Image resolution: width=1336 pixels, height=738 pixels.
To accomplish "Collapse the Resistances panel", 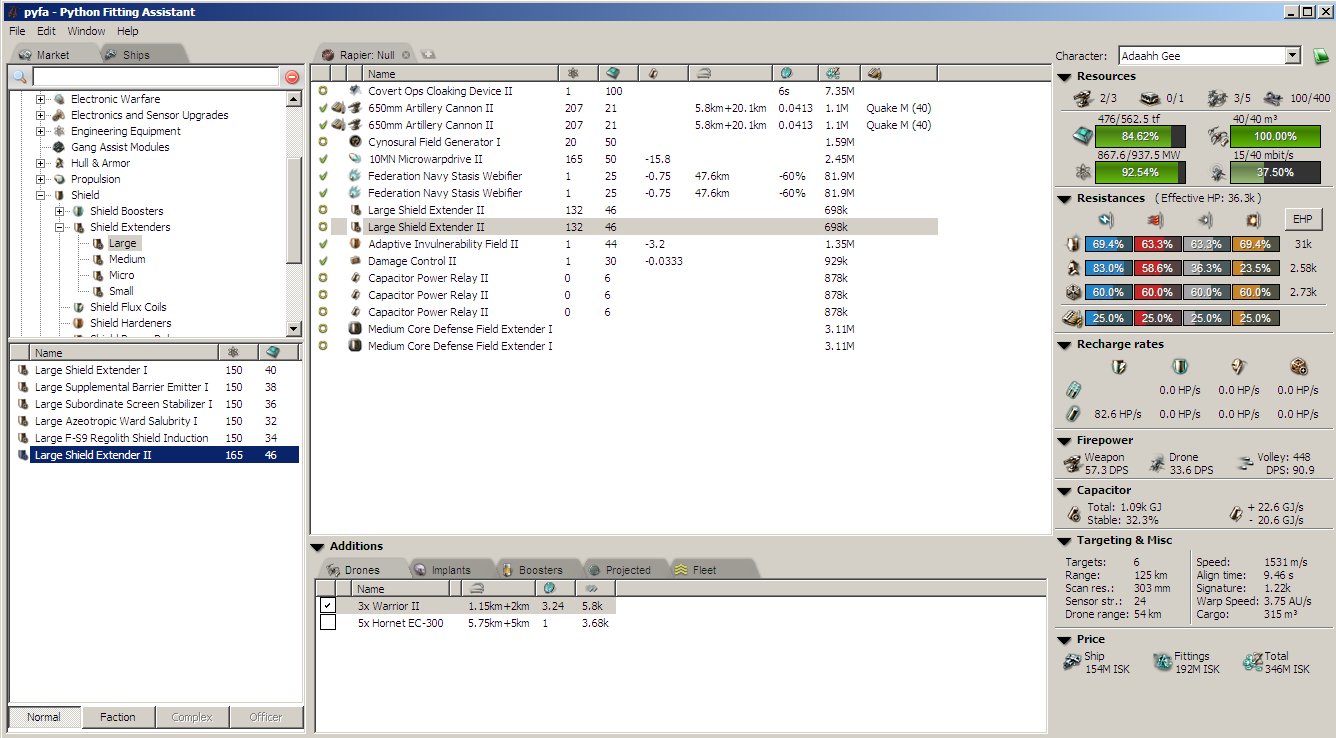I will 1064,199.
